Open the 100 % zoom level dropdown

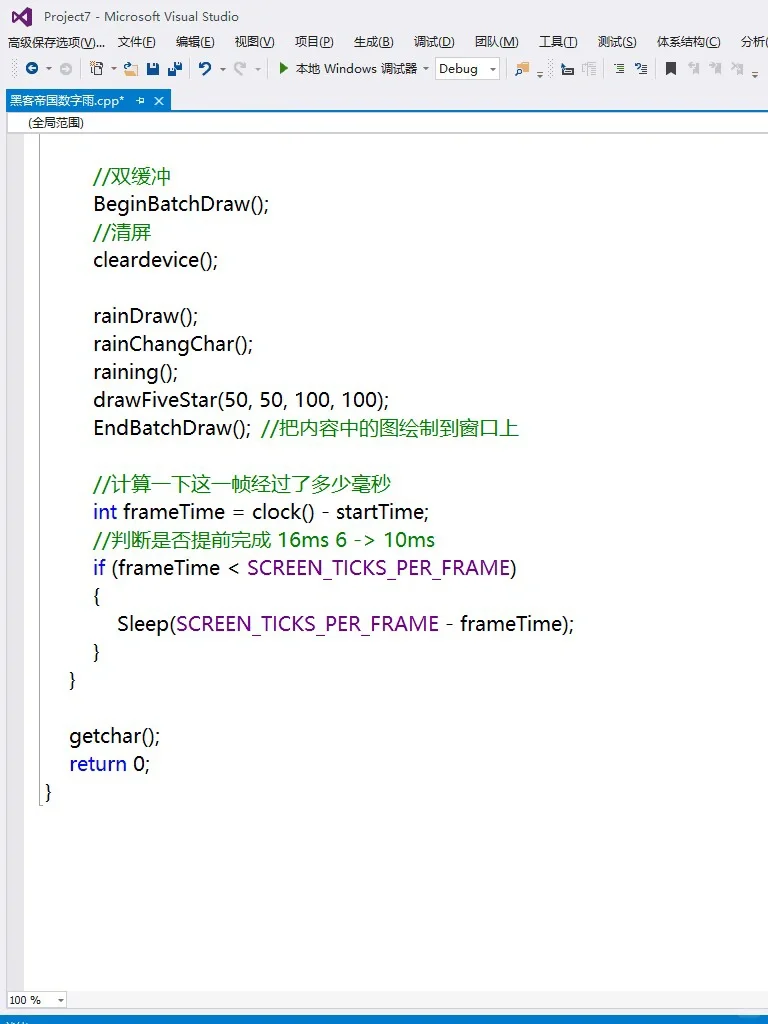[37, 1000]
